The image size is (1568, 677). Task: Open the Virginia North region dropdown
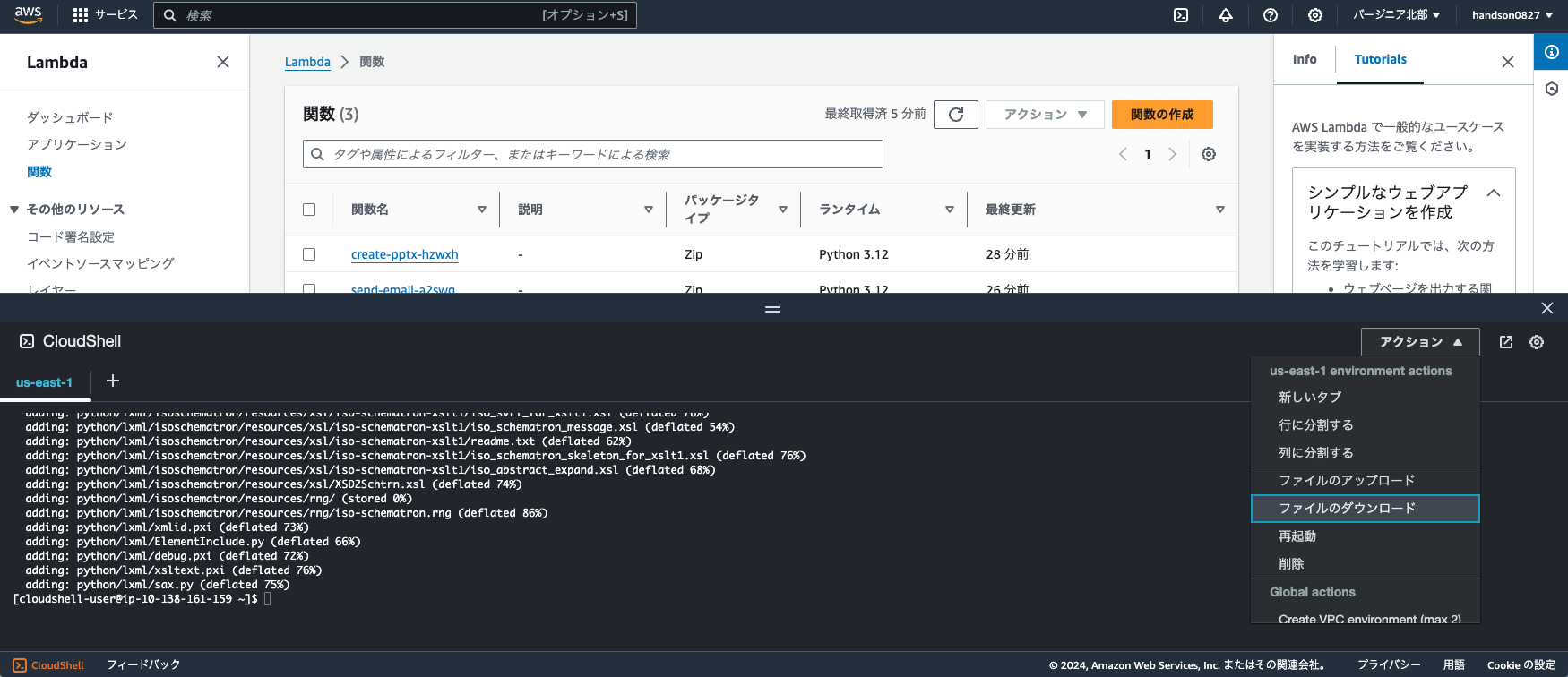click(x=1397, y=15)
